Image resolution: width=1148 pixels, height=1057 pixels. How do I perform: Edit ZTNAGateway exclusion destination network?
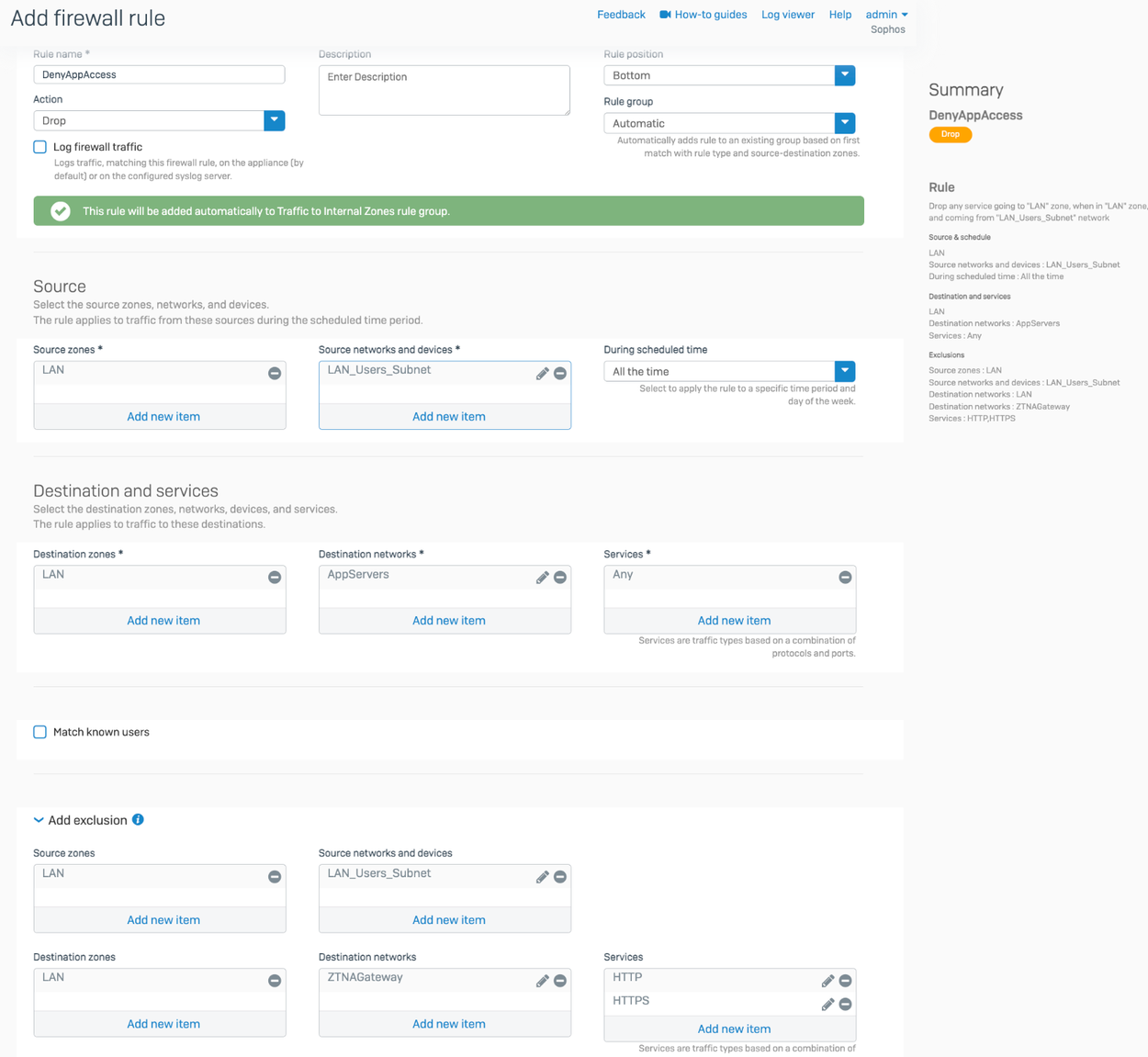tap(542, 981)
